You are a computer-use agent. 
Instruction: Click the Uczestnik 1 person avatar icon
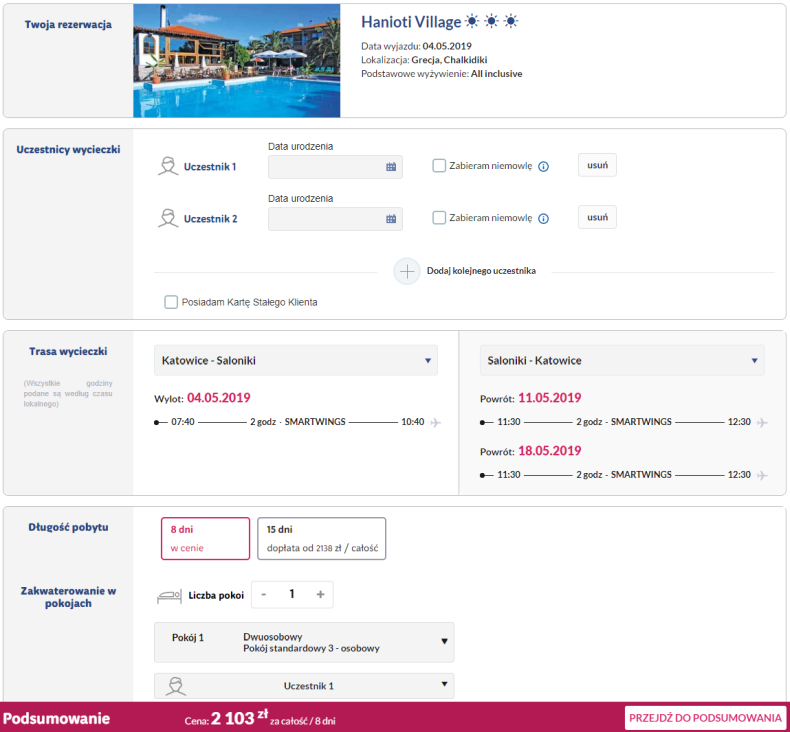(168, 166)
